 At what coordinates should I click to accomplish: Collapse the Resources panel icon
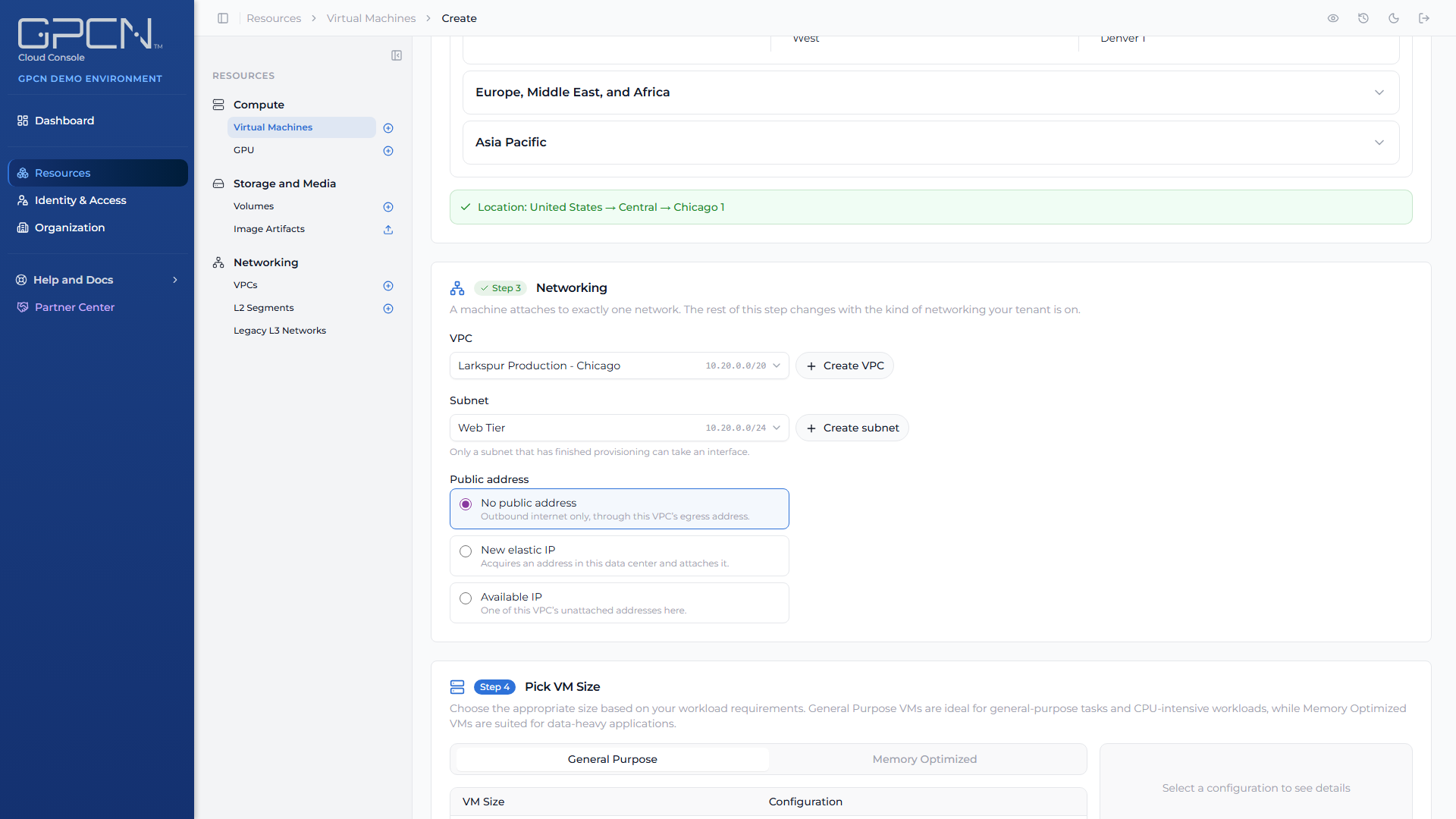pyautogui.click(x=397, y=55)
